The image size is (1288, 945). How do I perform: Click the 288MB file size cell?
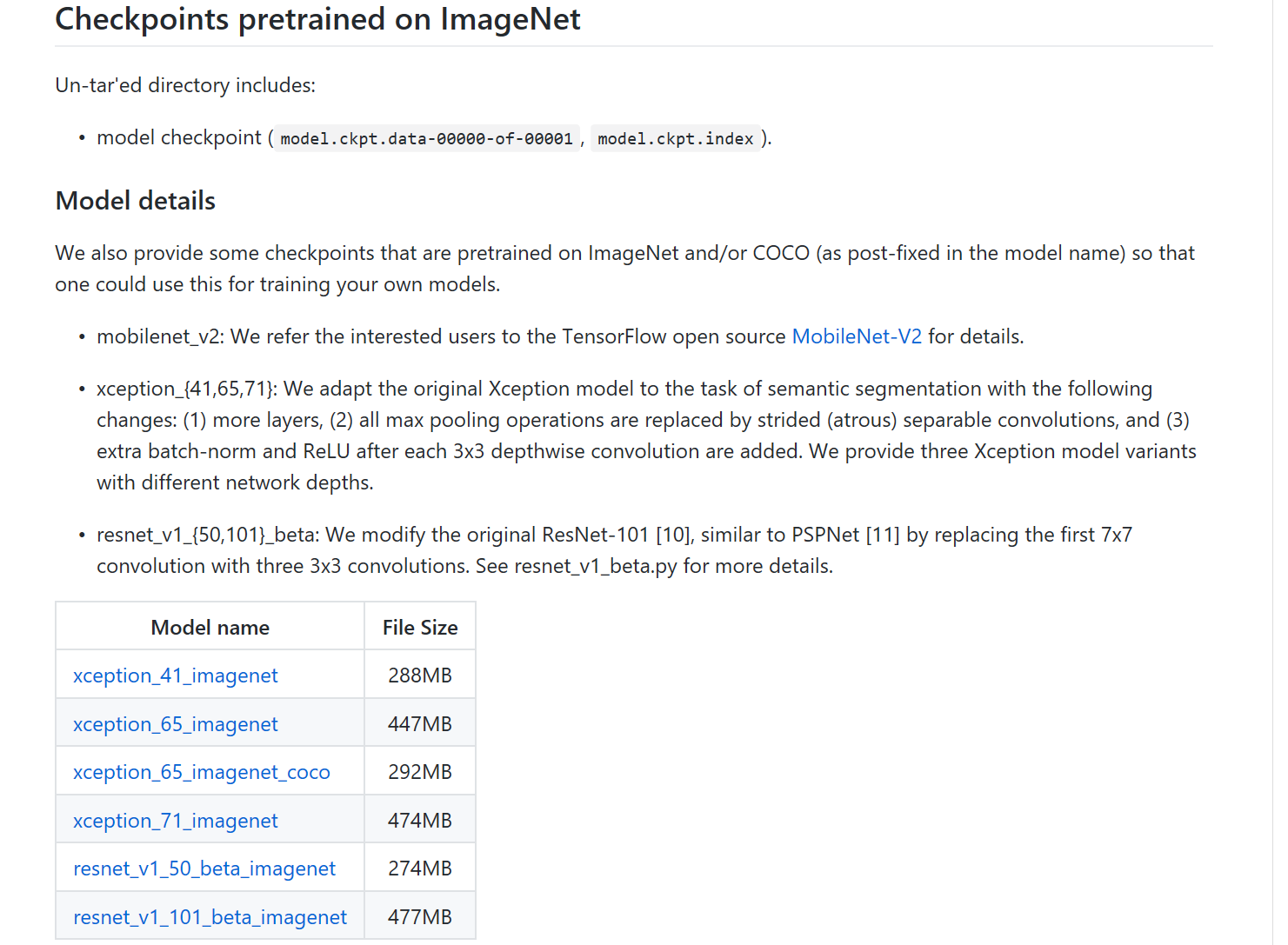[420, 675]
